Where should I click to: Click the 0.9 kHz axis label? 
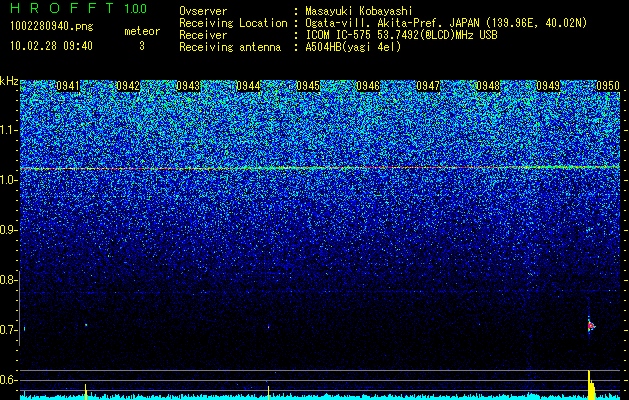tap(8, 230)
